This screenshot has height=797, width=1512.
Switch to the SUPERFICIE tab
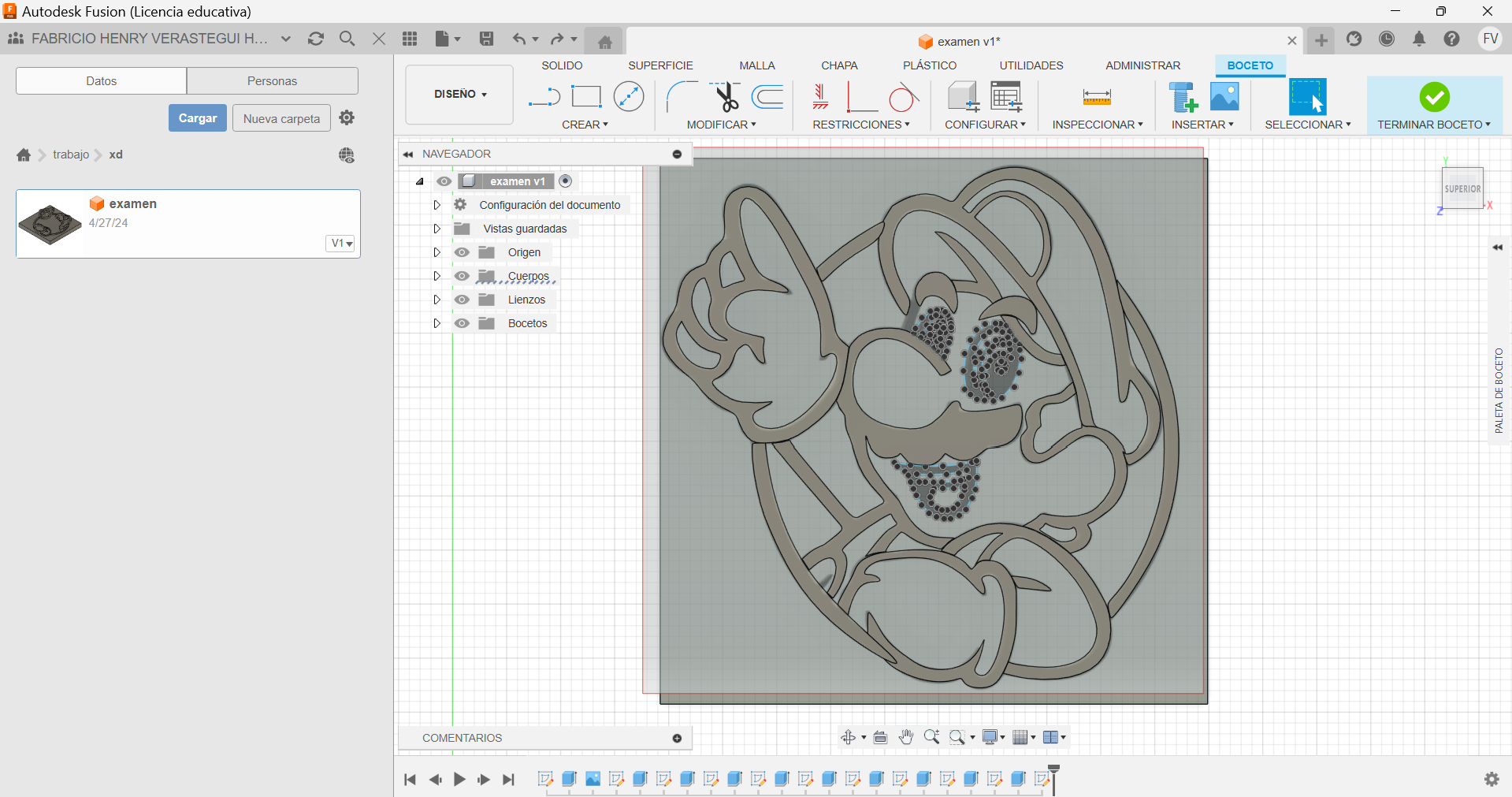(x=660, y=65)
